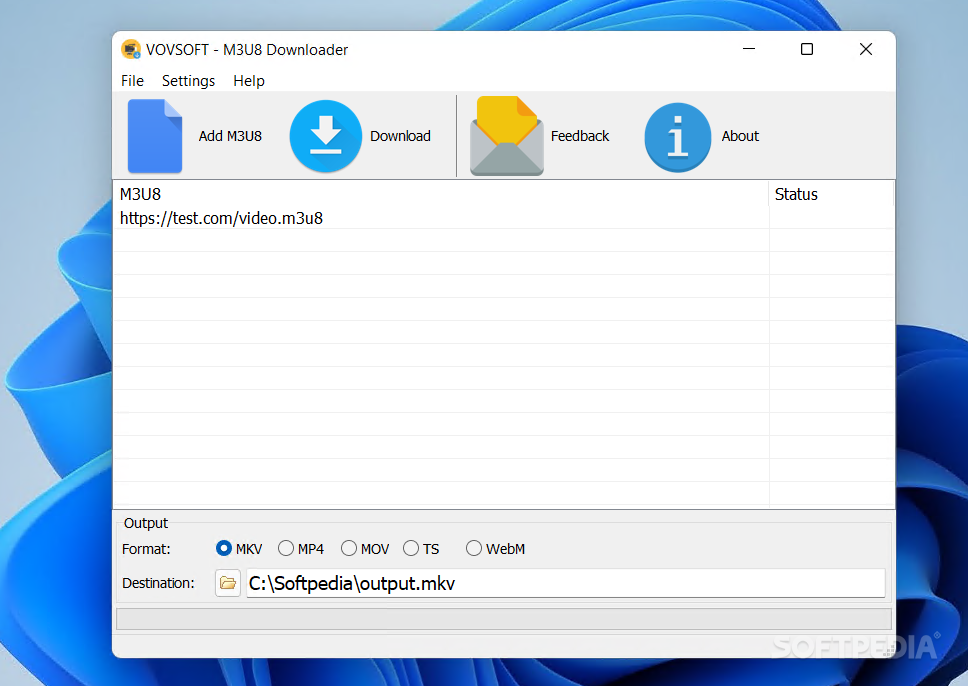Select the MOV format option

point(349,548)
